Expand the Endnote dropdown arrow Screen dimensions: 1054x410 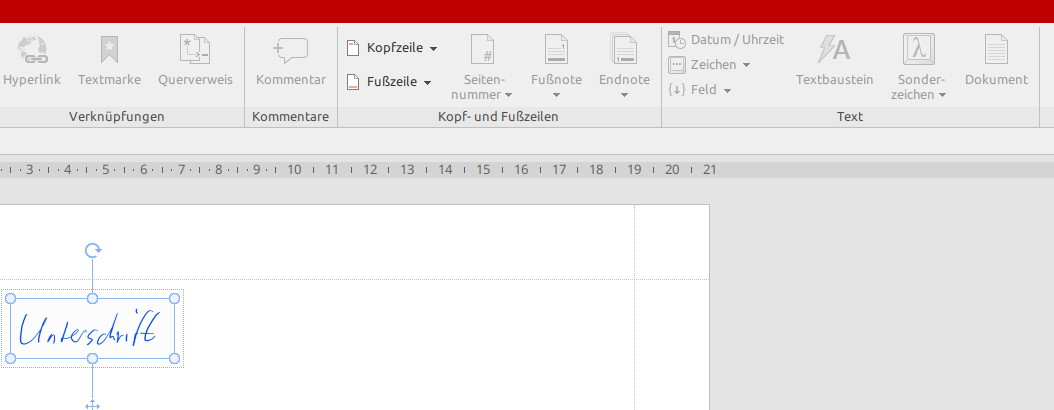[x=624, y=95]
